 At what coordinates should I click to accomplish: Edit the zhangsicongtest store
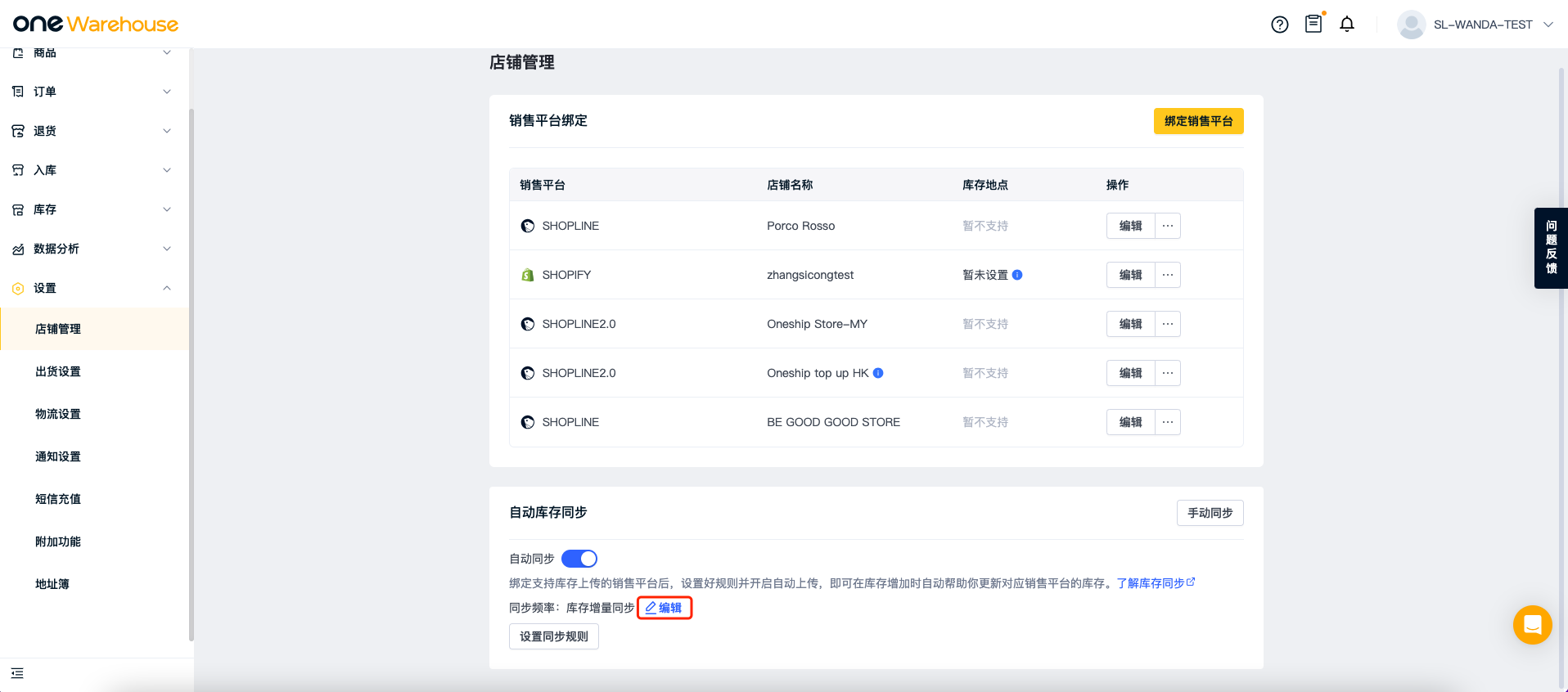[x=1130, y=275]
